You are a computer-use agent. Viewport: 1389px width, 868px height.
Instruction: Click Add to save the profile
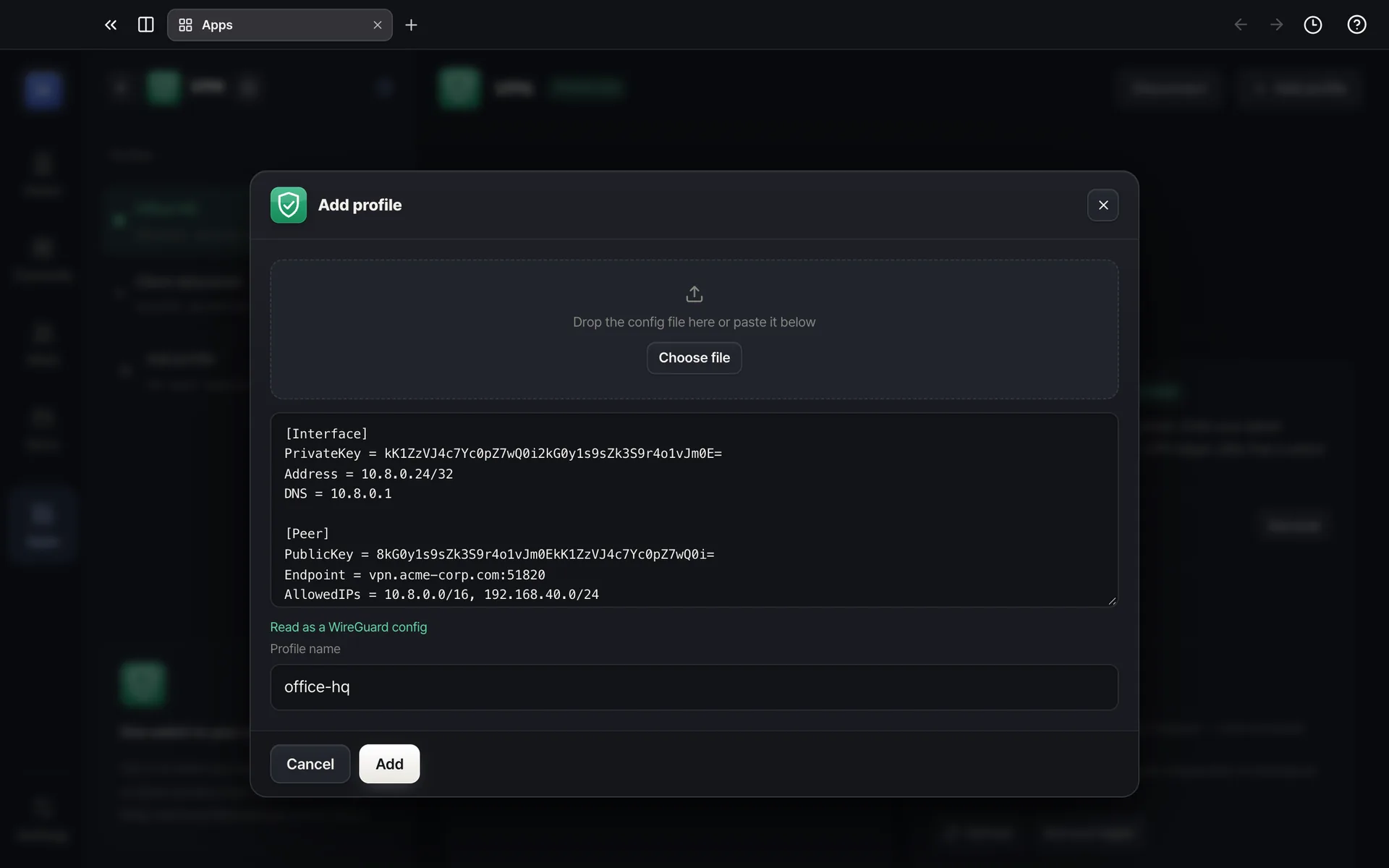coord(389,764)
